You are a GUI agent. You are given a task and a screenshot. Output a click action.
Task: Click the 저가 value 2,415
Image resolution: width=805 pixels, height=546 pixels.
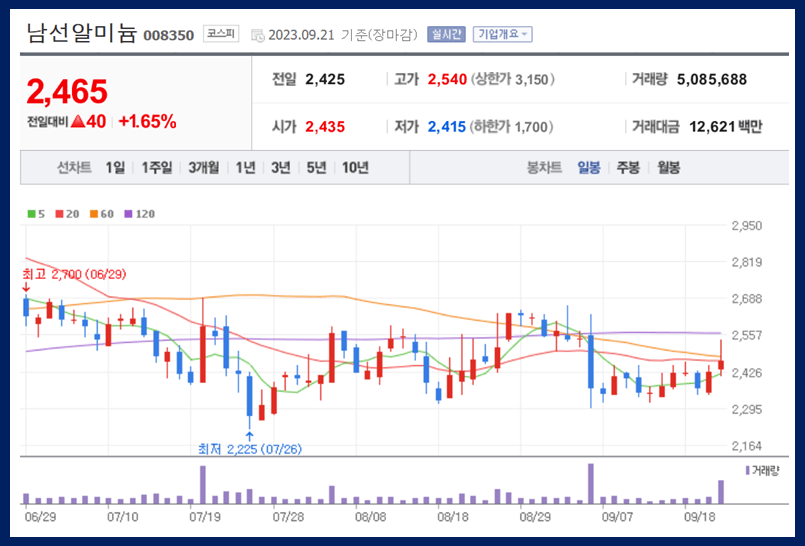[x=447, y=127]
